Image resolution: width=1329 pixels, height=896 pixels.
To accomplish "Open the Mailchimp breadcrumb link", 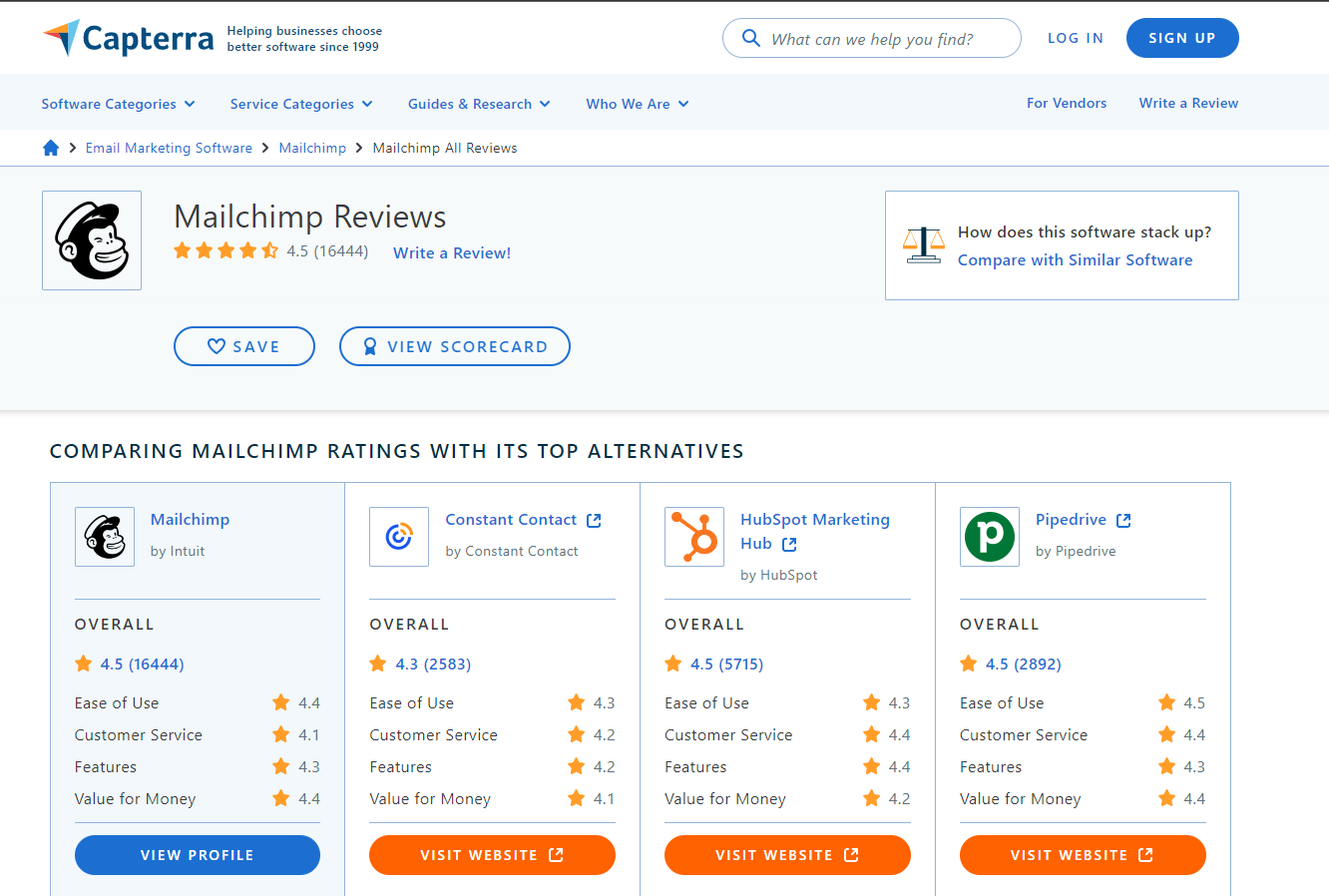I will tap(312, 148).
